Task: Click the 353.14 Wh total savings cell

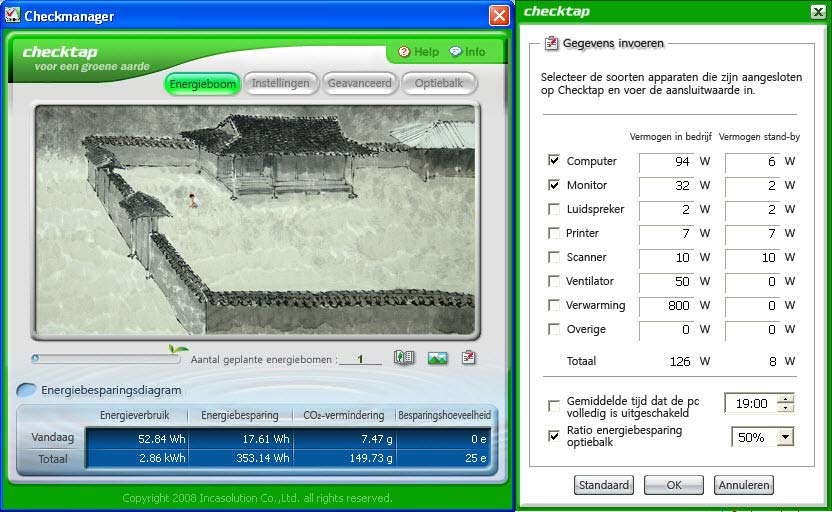Action: (x=241, y=458)
